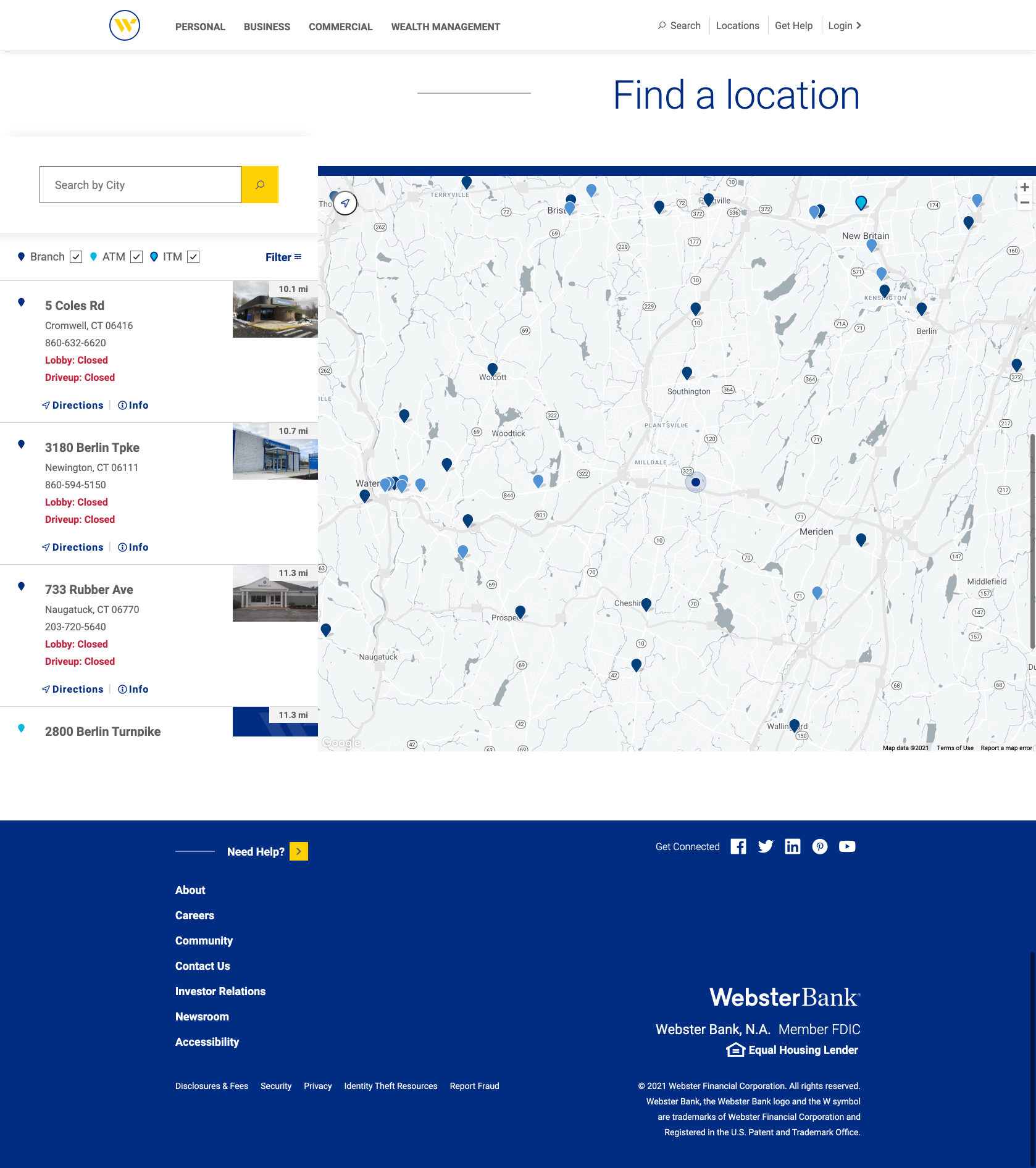
Task: Open the Identity Theft Resources link
Action: coord(391,1086)
